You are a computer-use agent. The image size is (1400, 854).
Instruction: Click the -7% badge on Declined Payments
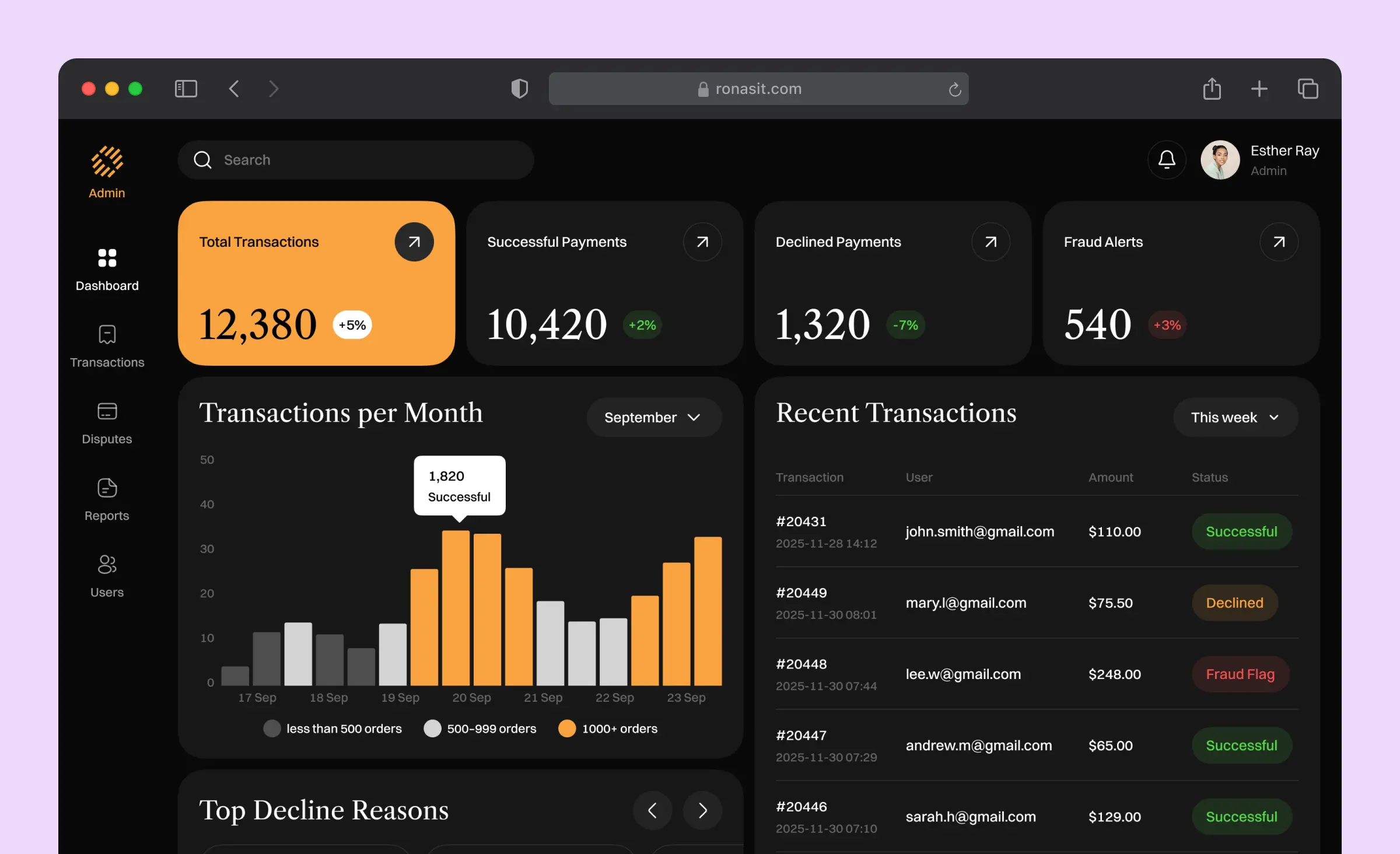pyautogui.click(x=905, y=325)
